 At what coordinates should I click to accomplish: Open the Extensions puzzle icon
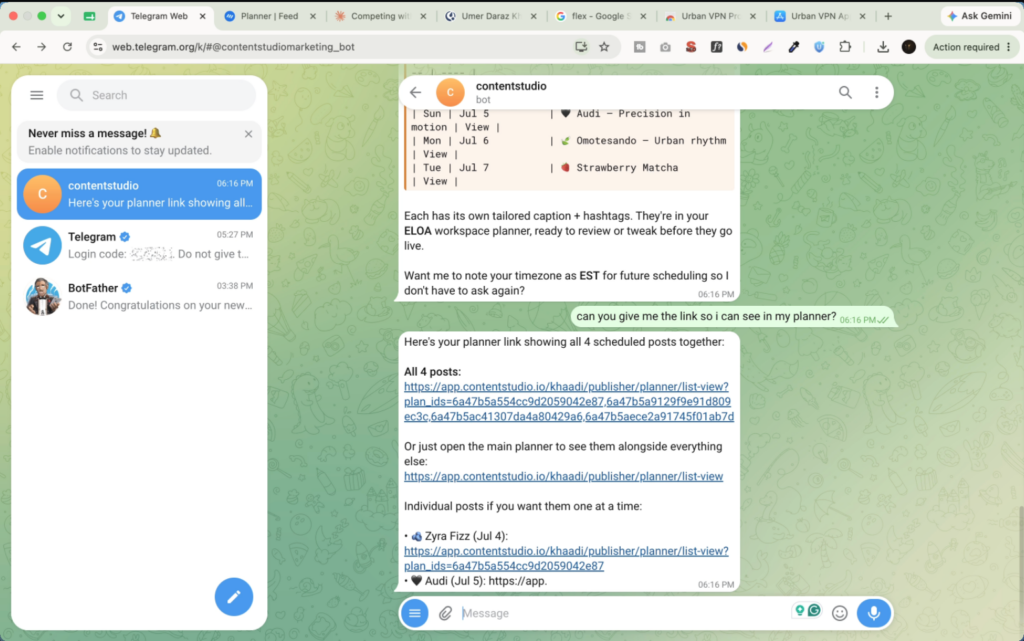pos(845,47)
